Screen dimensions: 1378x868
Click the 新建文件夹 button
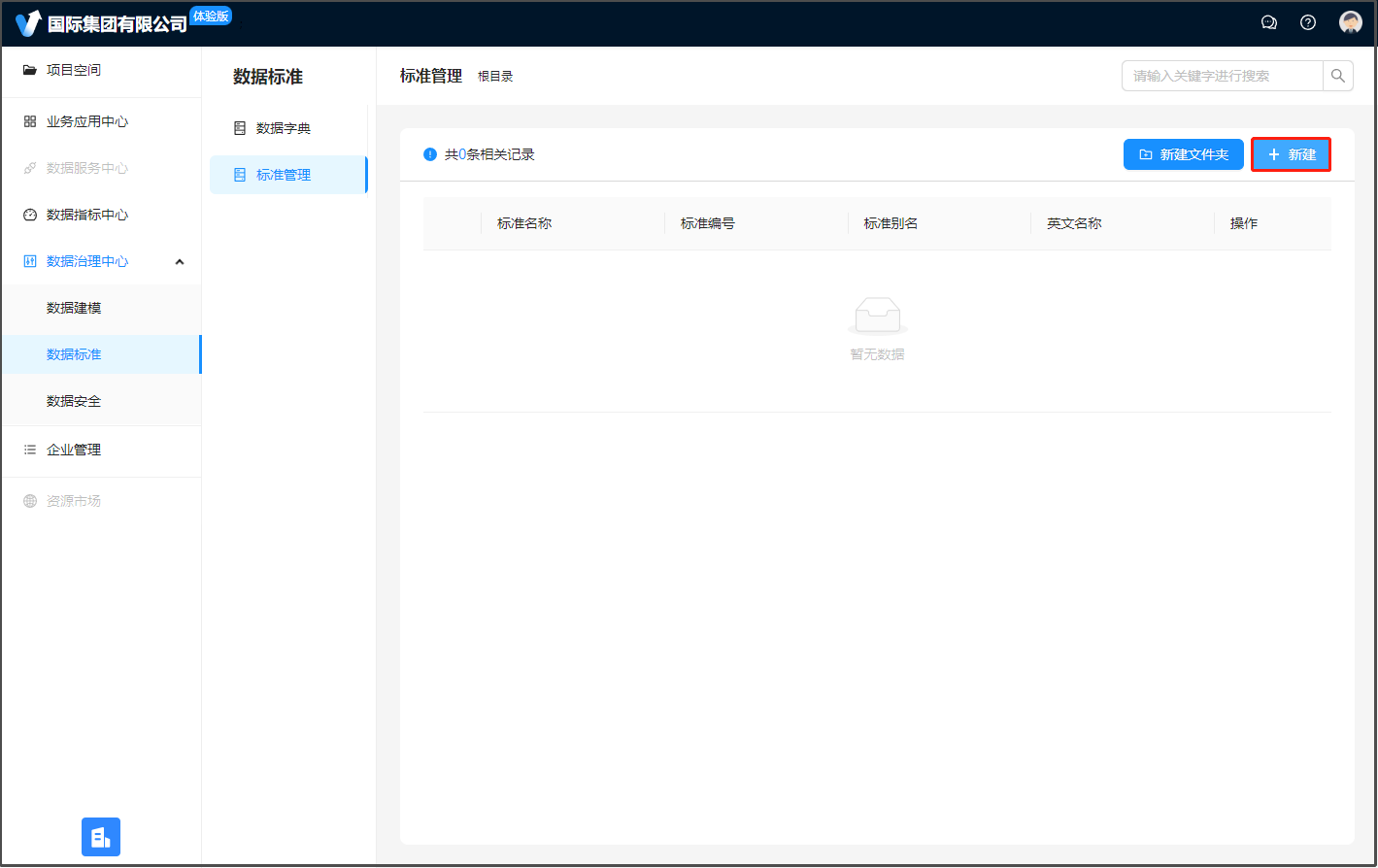1183,154
